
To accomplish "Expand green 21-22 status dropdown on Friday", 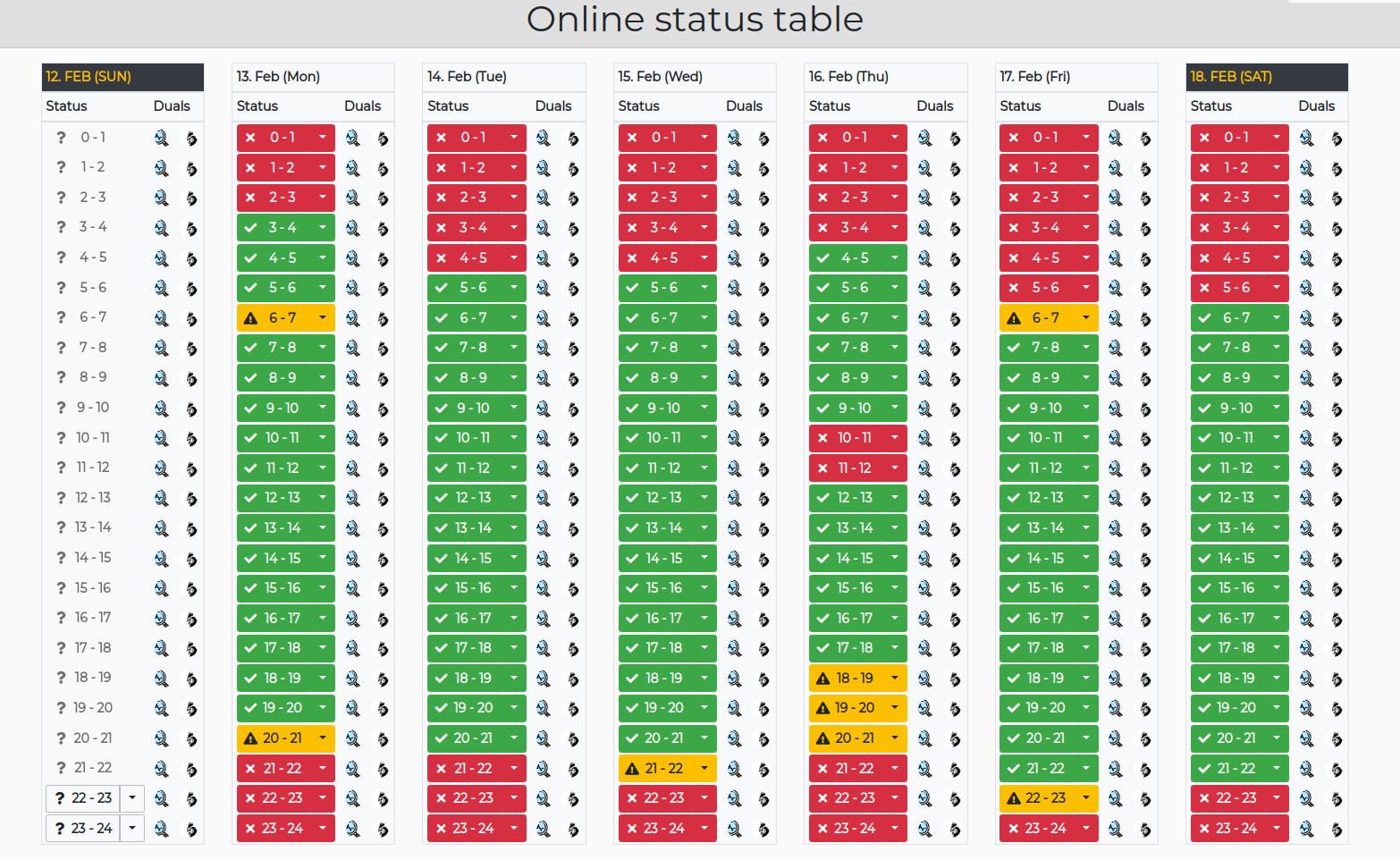I will (x=1086, y=769).
